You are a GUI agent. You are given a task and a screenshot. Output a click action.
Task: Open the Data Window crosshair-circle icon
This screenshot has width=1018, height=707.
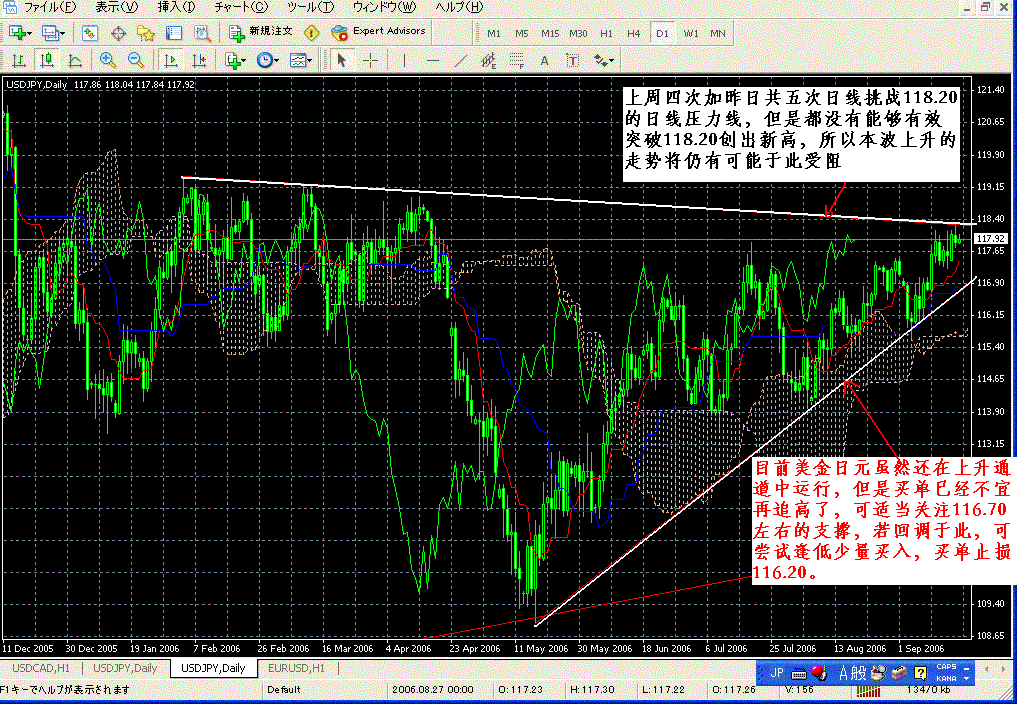118,33
